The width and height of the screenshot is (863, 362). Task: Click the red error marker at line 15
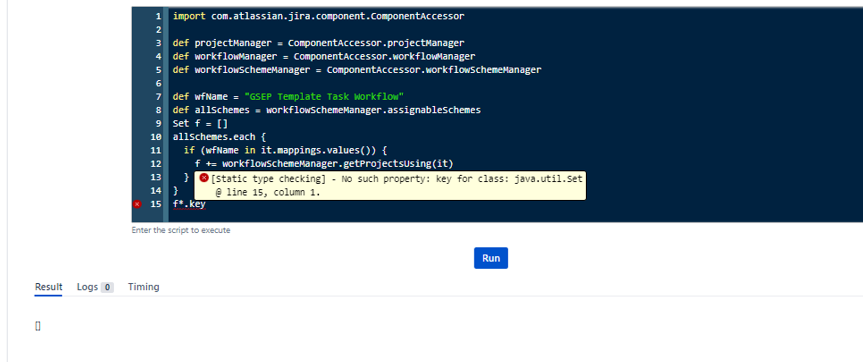tap(137, 204)
